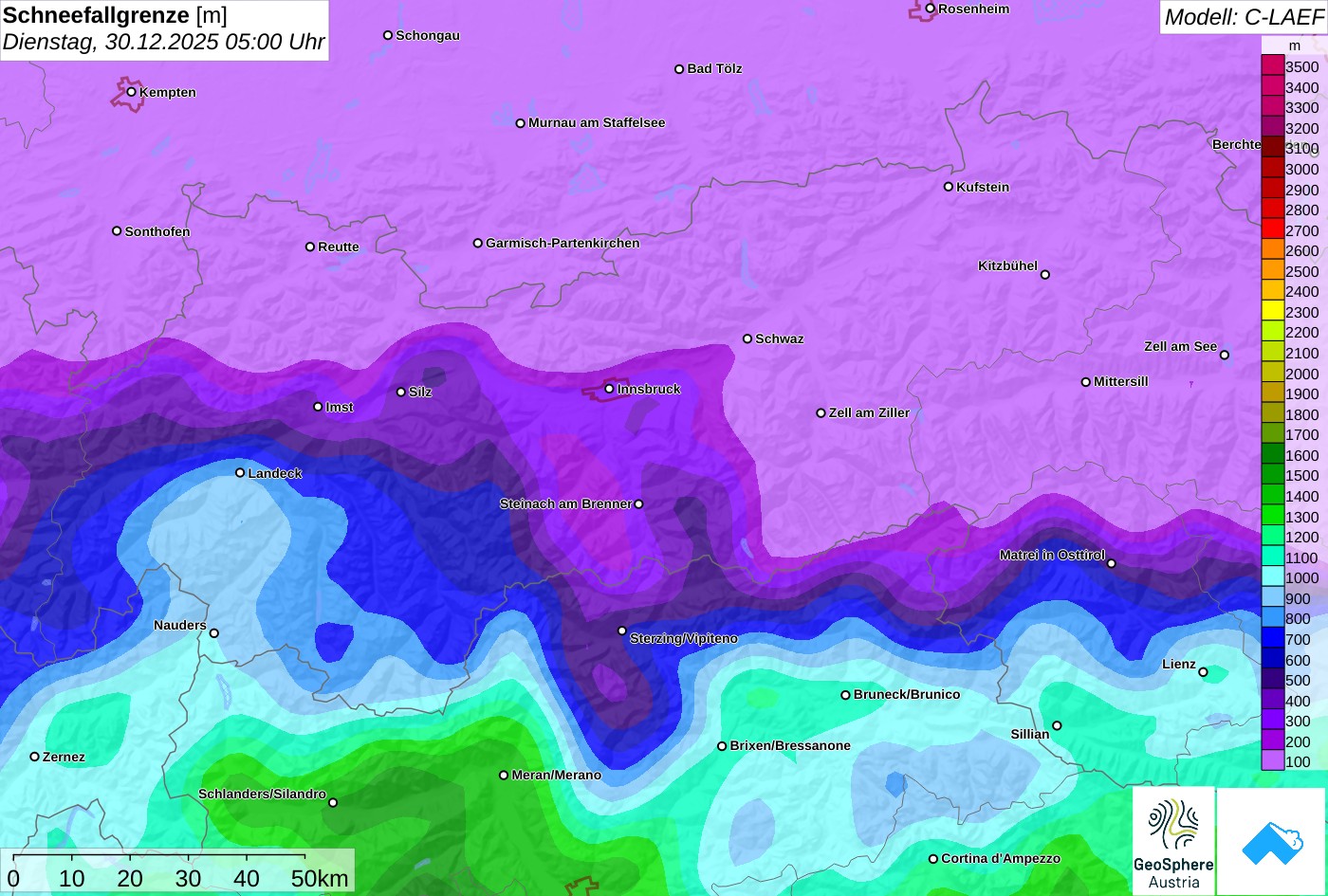Click the Schneefallgrenze [m] title

coord(115,15)
